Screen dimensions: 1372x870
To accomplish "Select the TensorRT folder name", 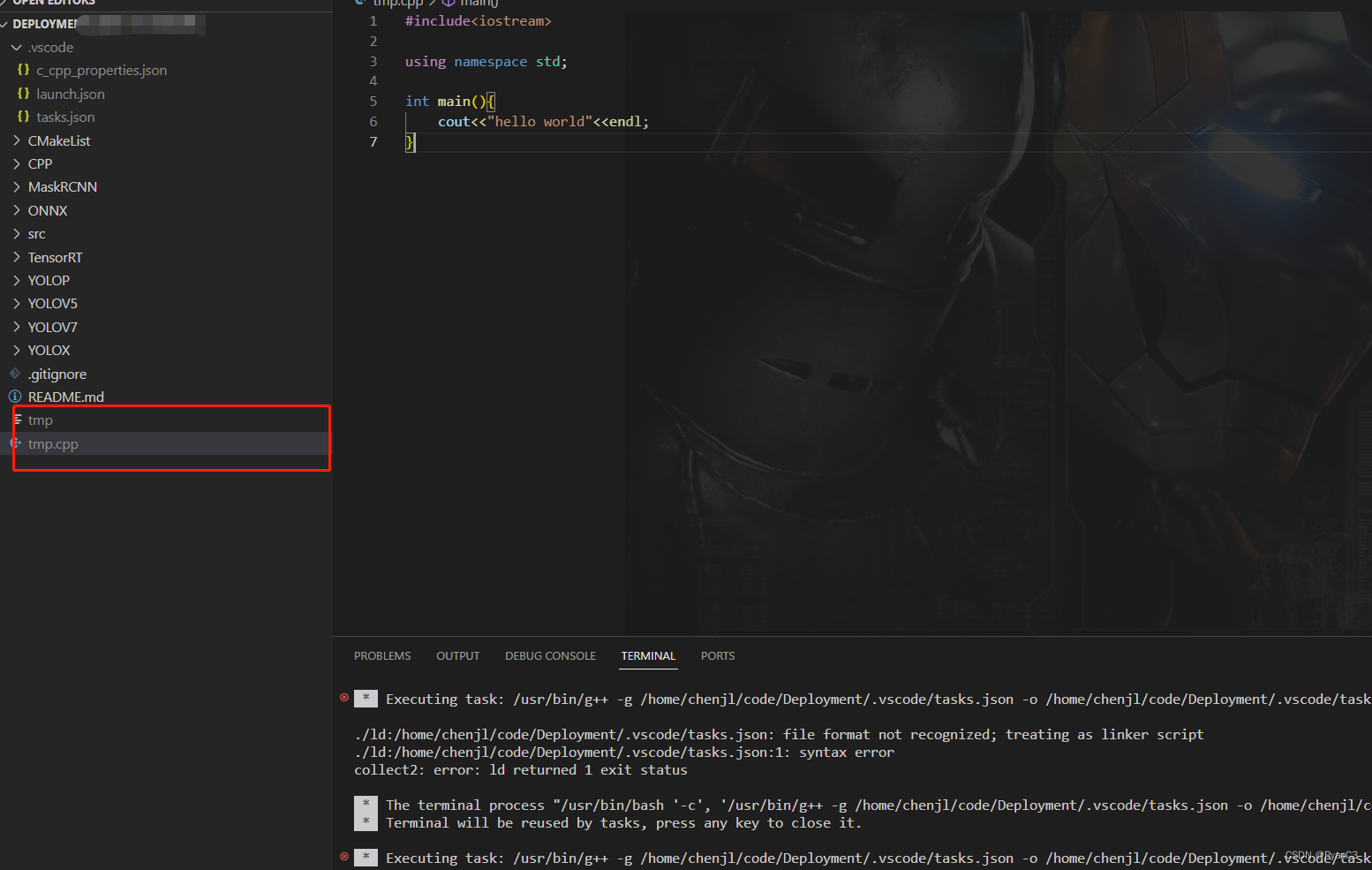I will click(x=55, y=257).
